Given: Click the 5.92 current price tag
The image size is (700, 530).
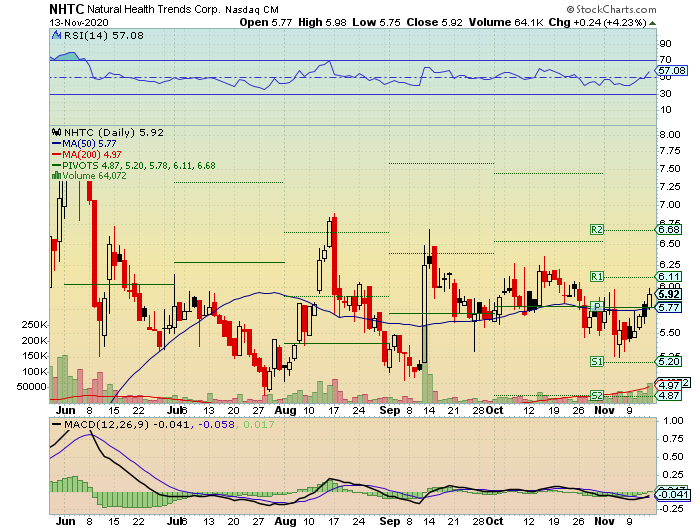Looking at the screenshot, I should 669,294.
